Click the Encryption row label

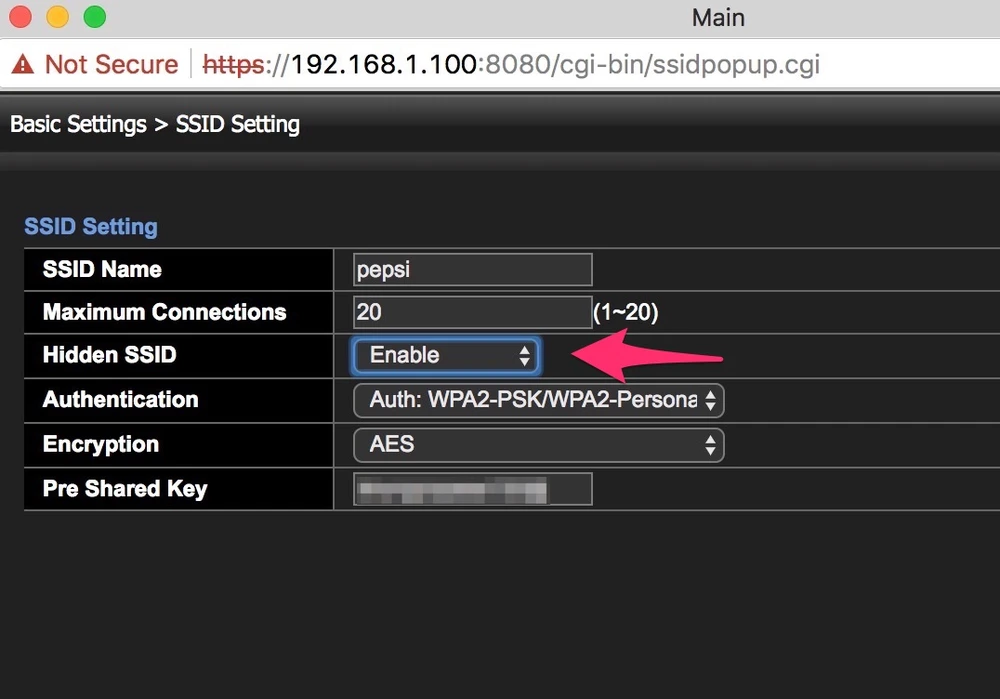pyautogui.click(x=100, y=444)
